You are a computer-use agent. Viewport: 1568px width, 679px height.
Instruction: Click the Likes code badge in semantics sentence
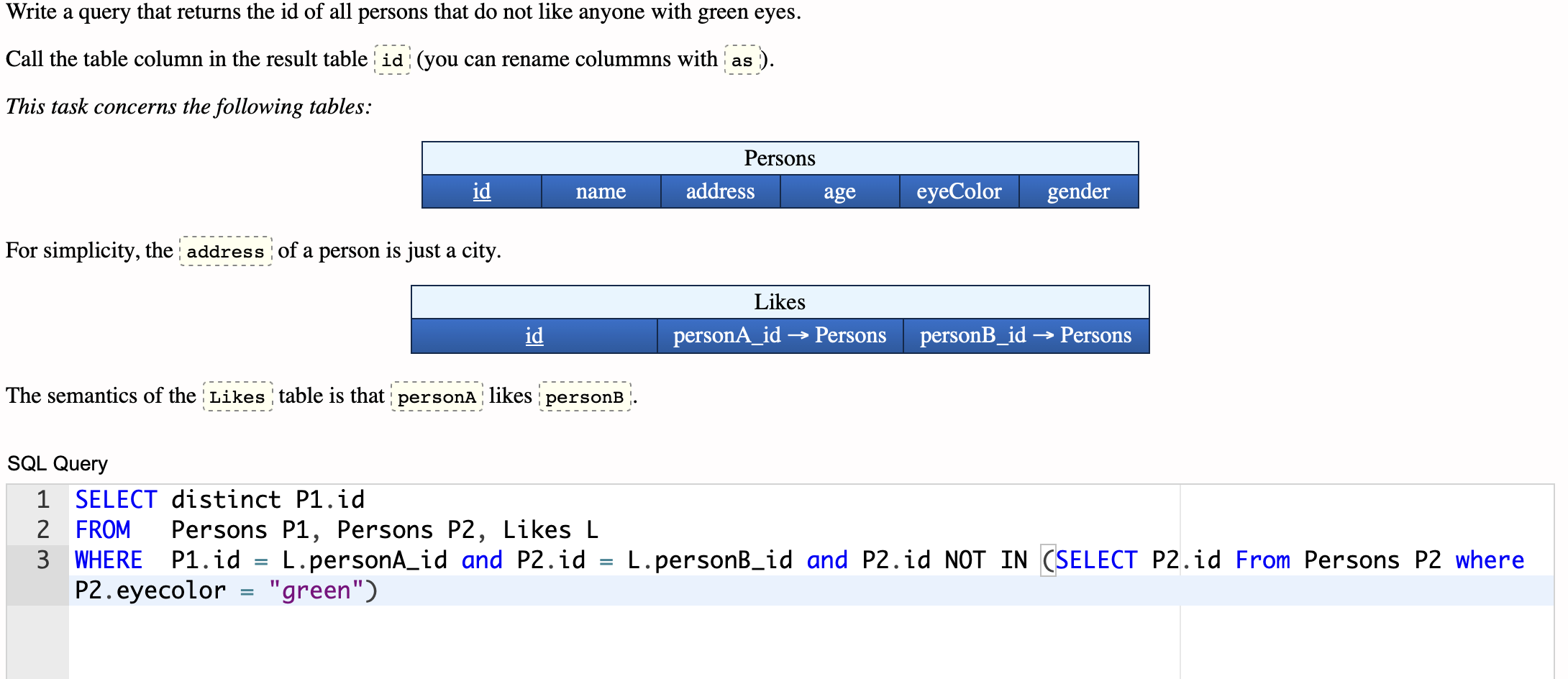click(237, 396)
